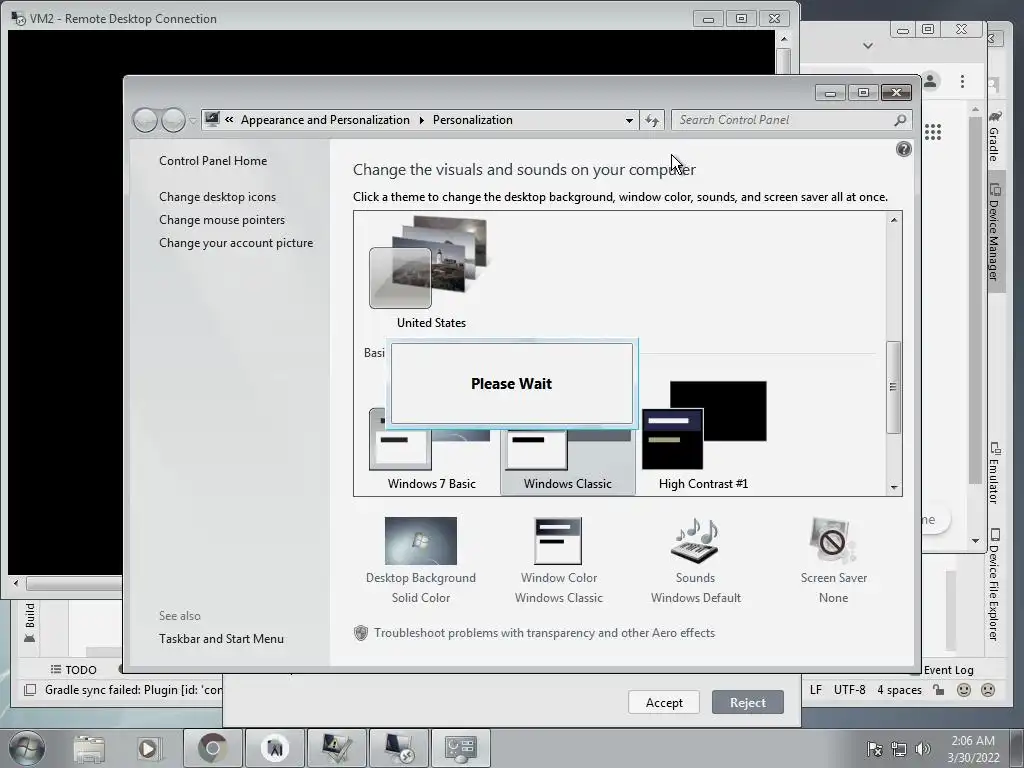Click the theme list scroll down arrow

[893, 488]
